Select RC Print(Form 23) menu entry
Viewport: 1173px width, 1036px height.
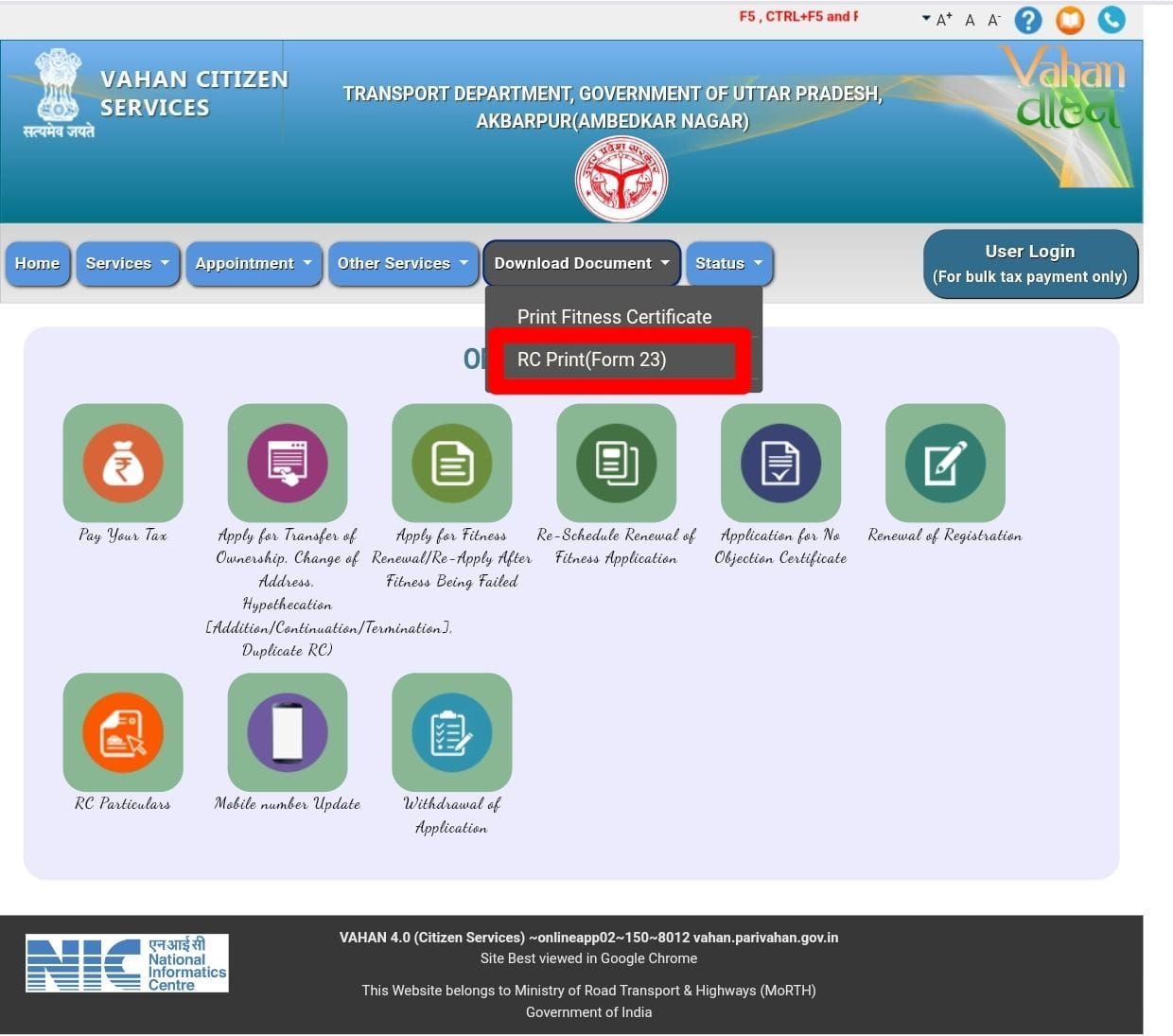pyautogui.click(x=619, y=360)
